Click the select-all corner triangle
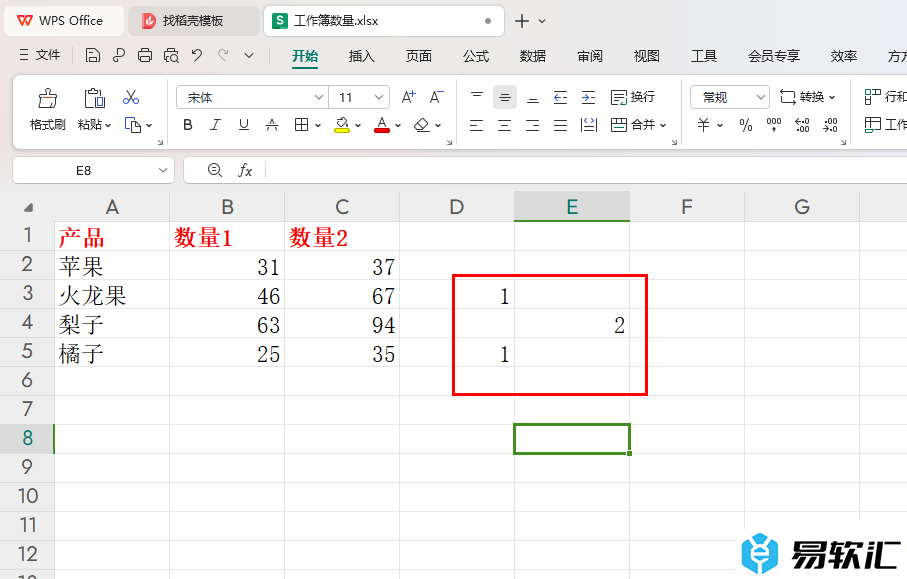This screenshot has height=579, width=907. click(x=28, y=207)
